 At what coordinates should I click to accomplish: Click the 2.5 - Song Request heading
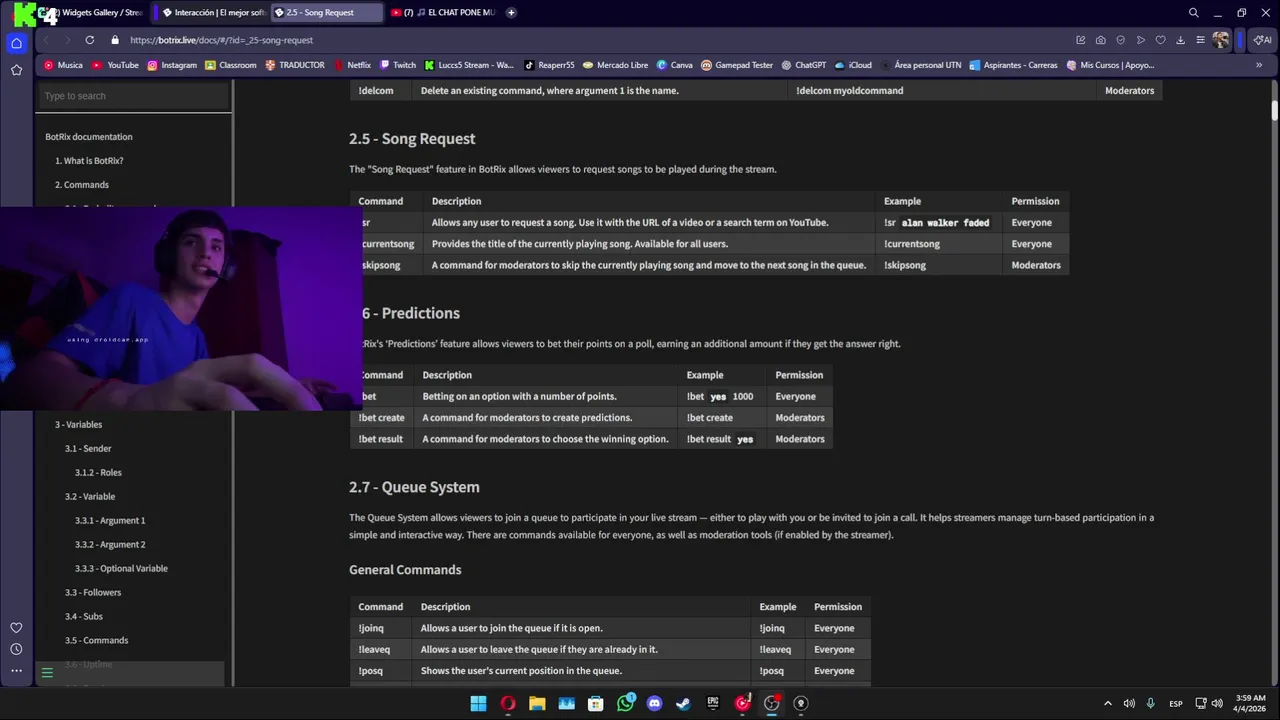point(412,139)
